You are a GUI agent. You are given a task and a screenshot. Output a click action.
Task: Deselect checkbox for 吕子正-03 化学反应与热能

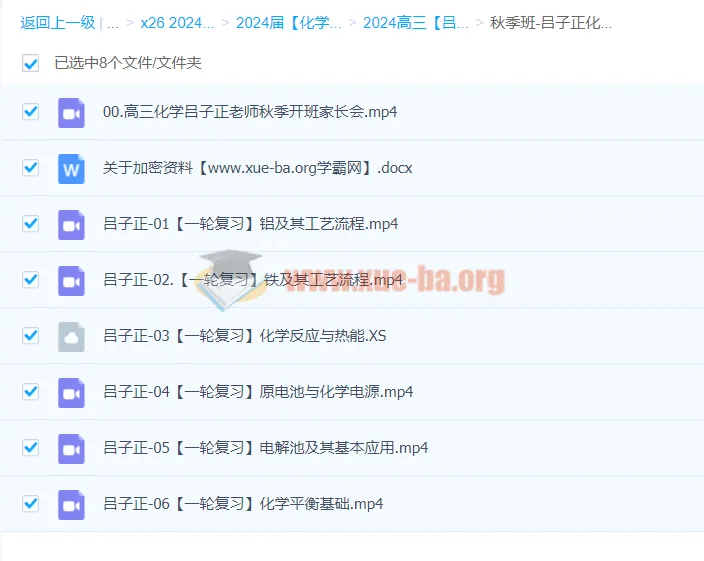point(31,336)
